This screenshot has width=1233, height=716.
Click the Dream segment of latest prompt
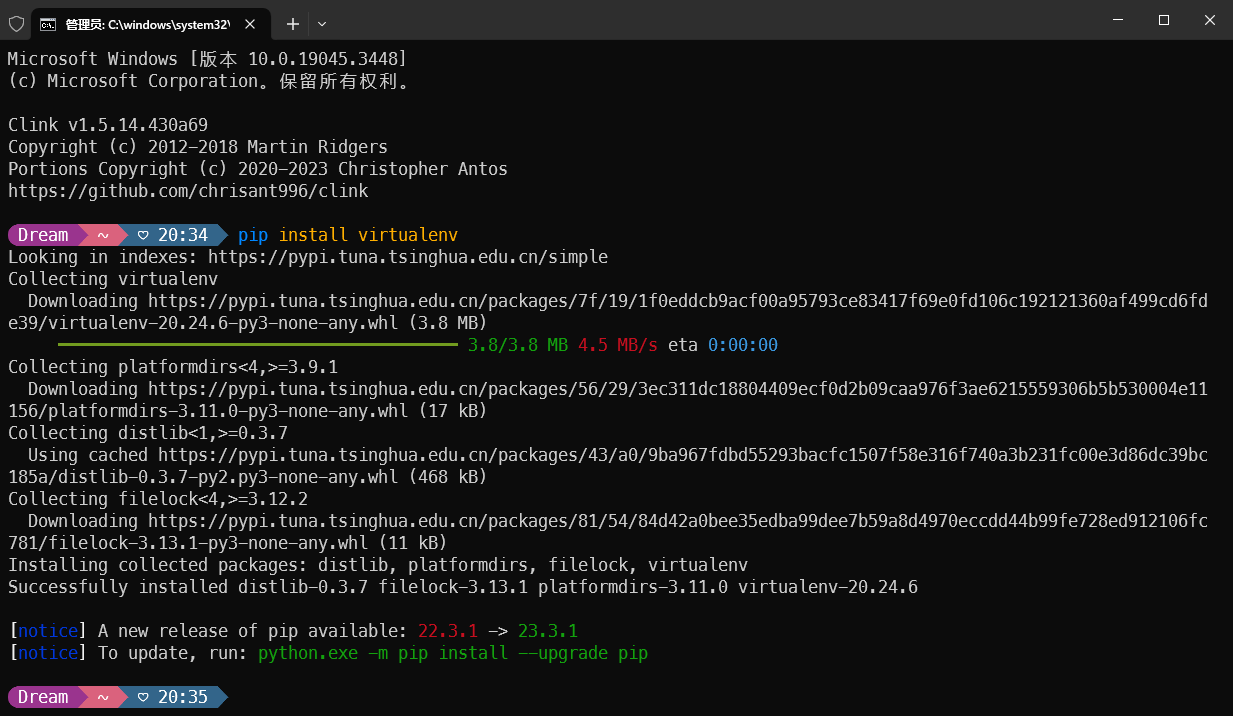[43, 697]
